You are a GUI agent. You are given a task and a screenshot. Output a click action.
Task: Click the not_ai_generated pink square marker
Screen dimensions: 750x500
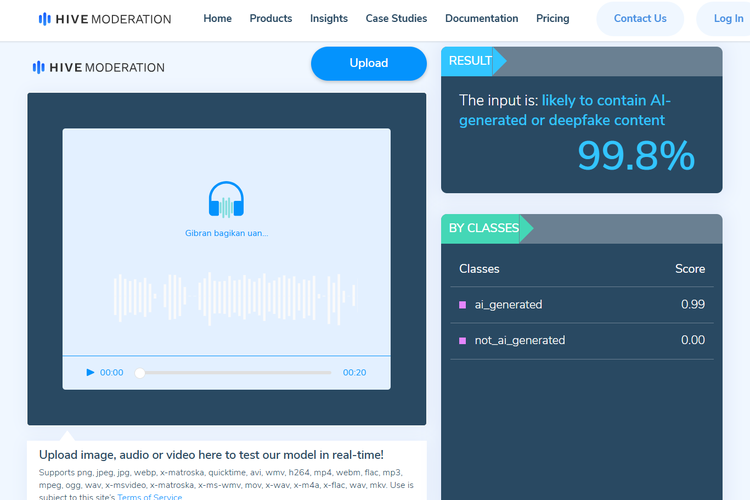[462, 341]
